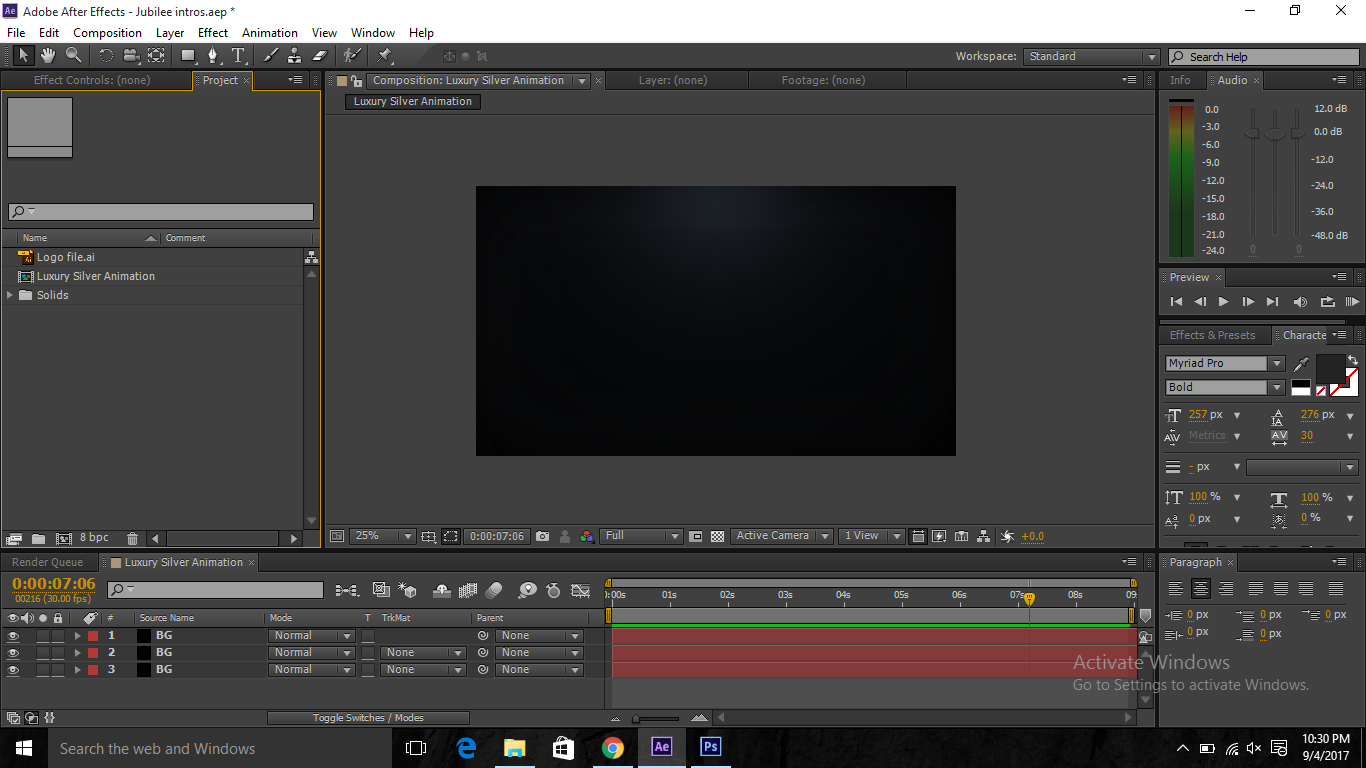Open the Composition Flowchart from viewer
Image resolution: width=1366 pixels, height=768 pixels.
click(x=984, y=536)
